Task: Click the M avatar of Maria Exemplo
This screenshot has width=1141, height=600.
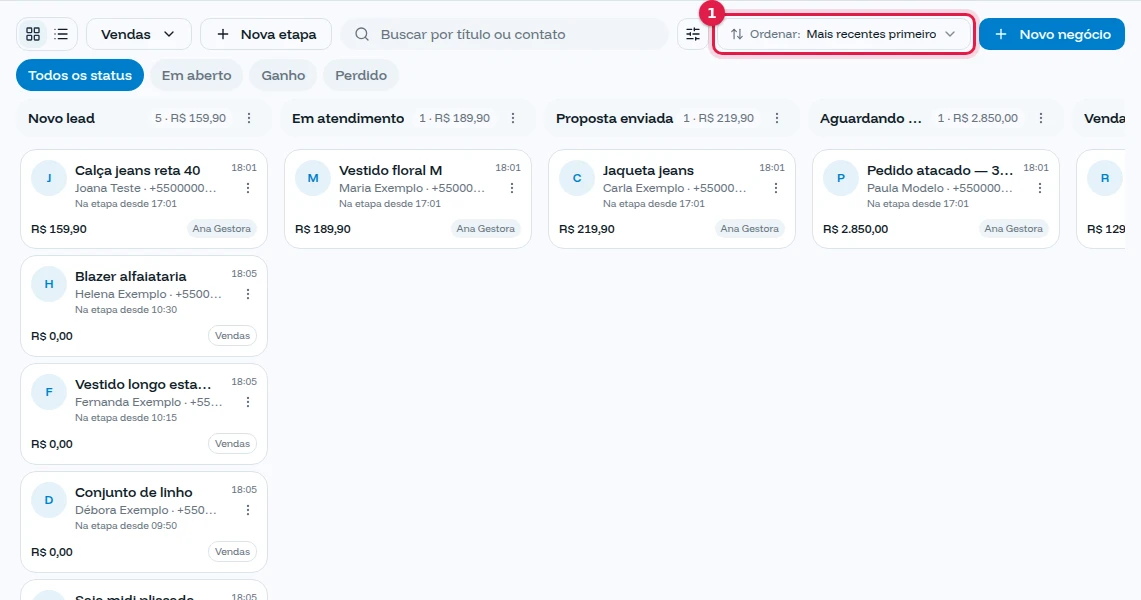Action: coord(313,178)
